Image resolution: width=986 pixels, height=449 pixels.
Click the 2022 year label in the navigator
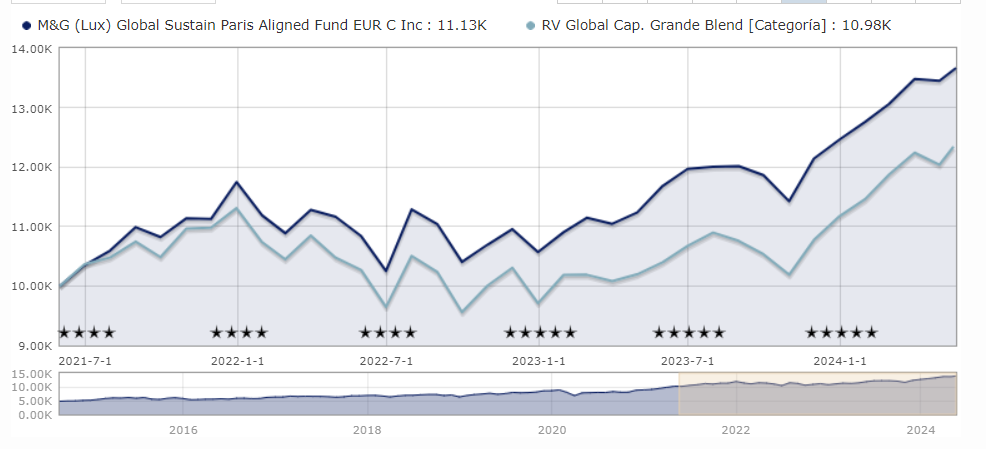tap(736, 430)
